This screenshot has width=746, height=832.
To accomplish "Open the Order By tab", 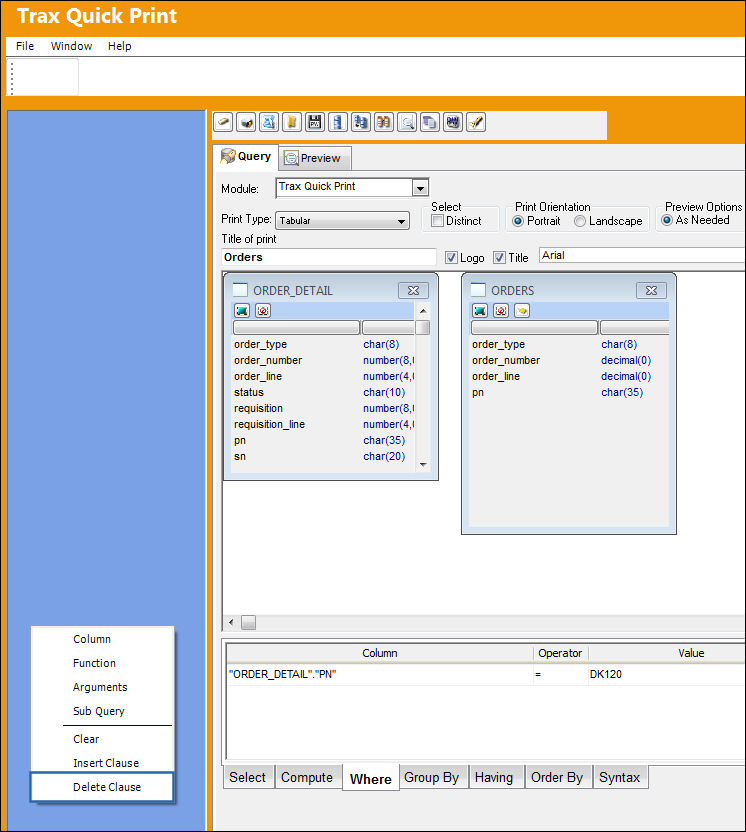I will (x=557, y=777).
